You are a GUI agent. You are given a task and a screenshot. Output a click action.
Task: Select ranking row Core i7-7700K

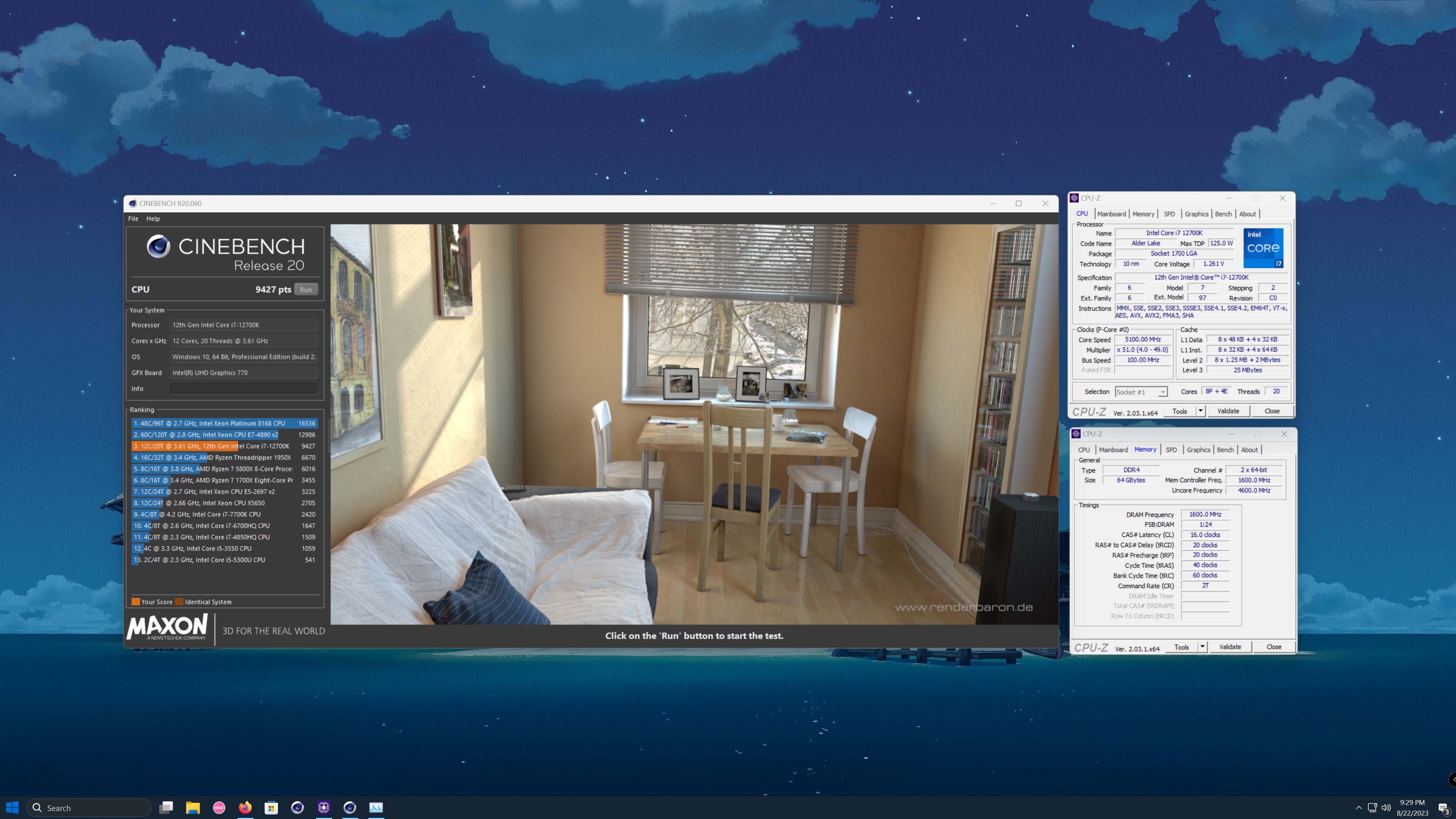224,514
